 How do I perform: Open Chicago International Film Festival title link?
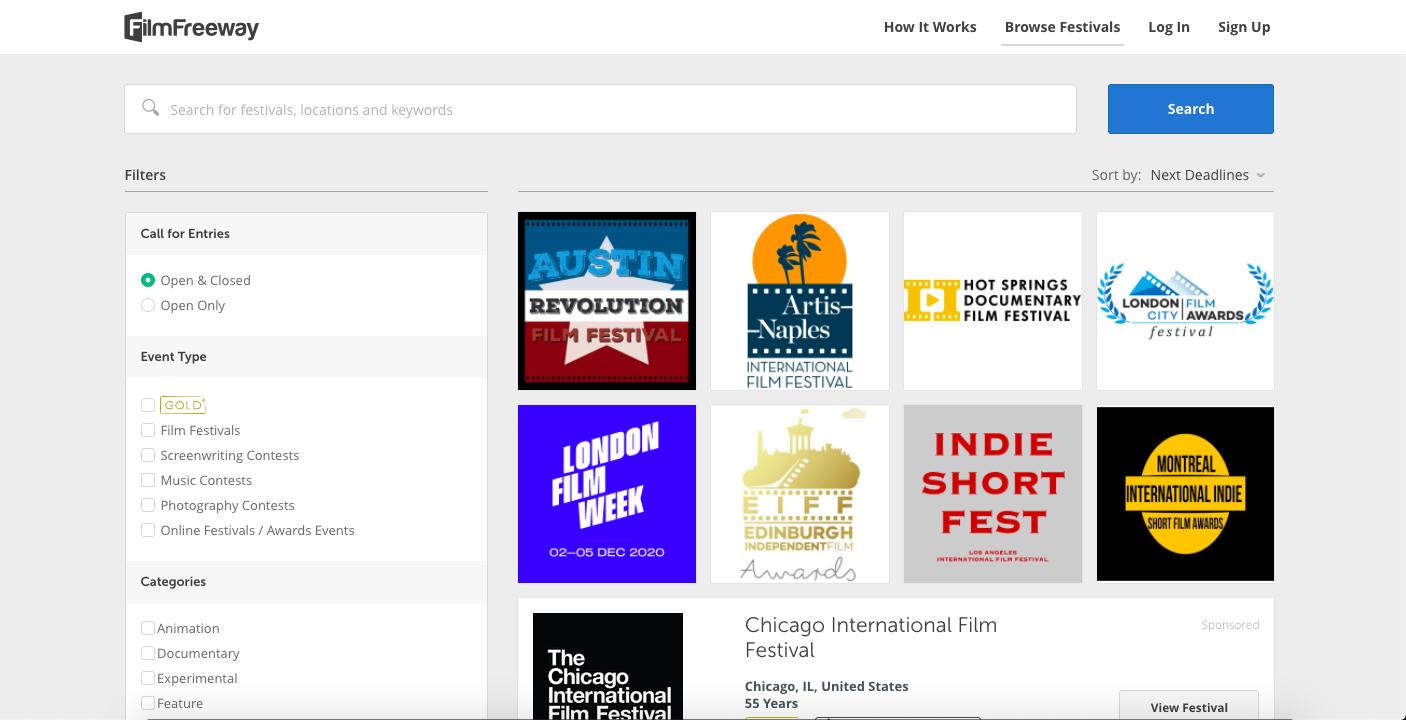(x=871, y=637)
